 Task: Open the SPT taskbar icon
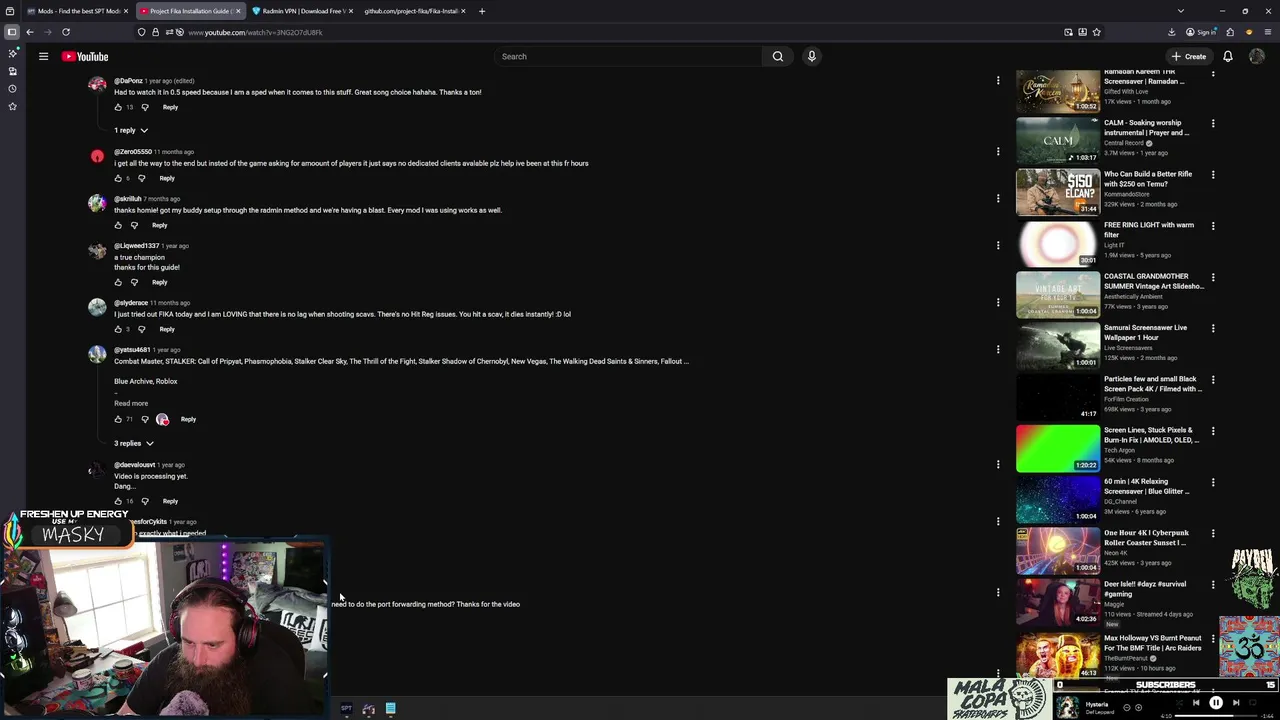point(346,709)
